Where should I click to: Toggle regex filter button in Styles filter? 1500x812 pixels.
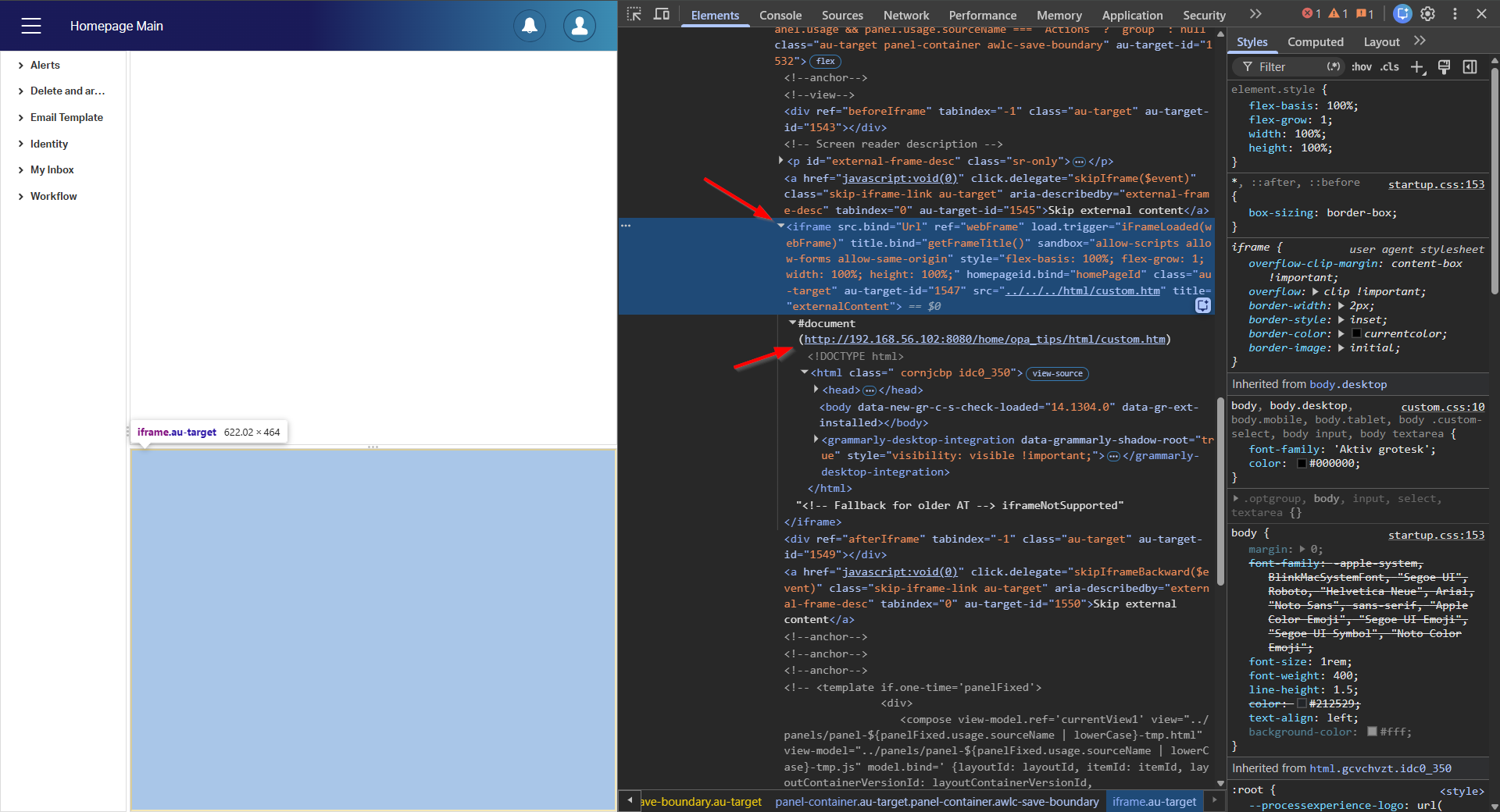point(1334,66)
